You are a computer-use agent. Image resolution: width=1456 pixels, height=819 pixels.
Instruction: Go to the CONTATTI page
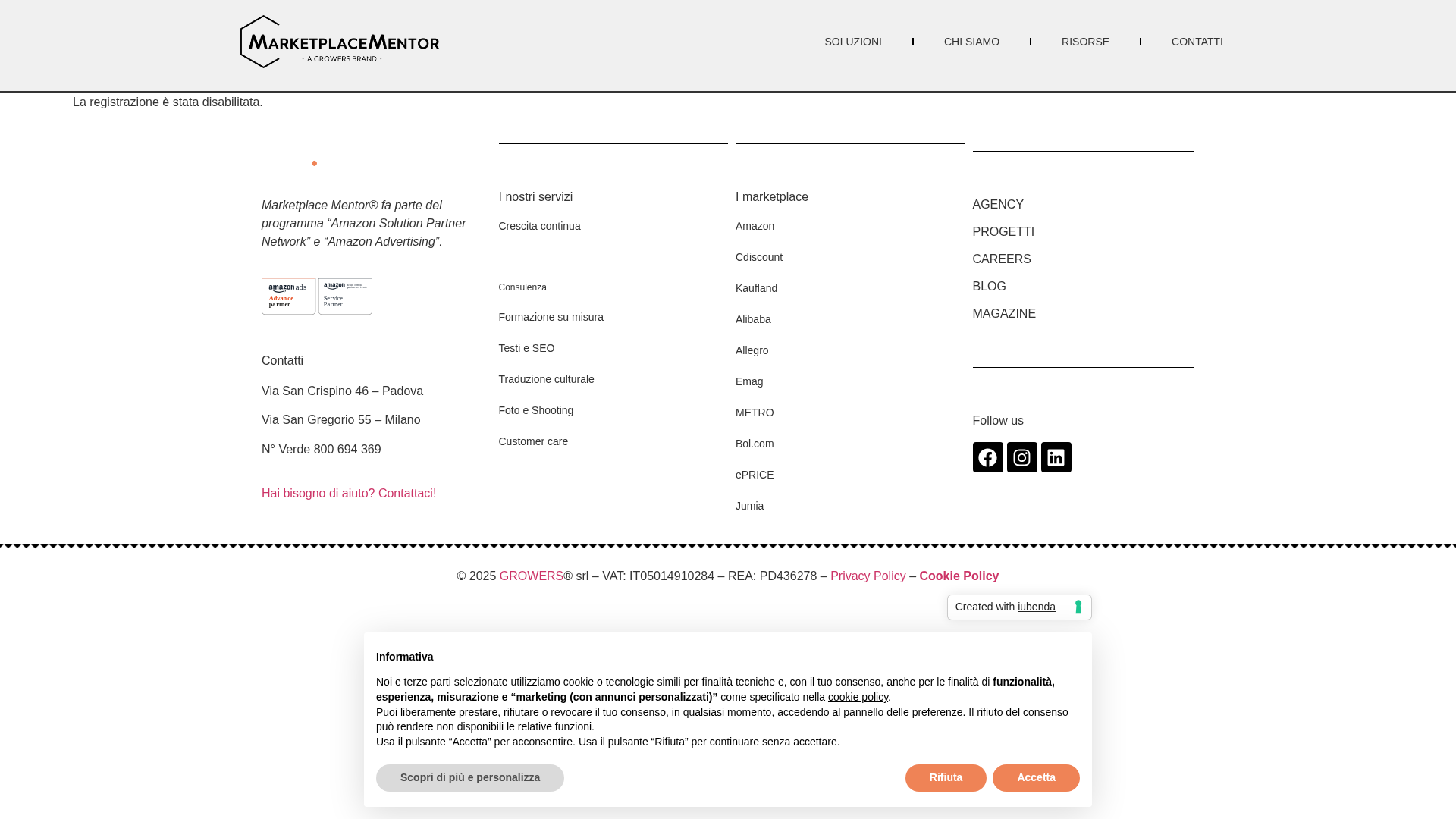(1197, 42)
